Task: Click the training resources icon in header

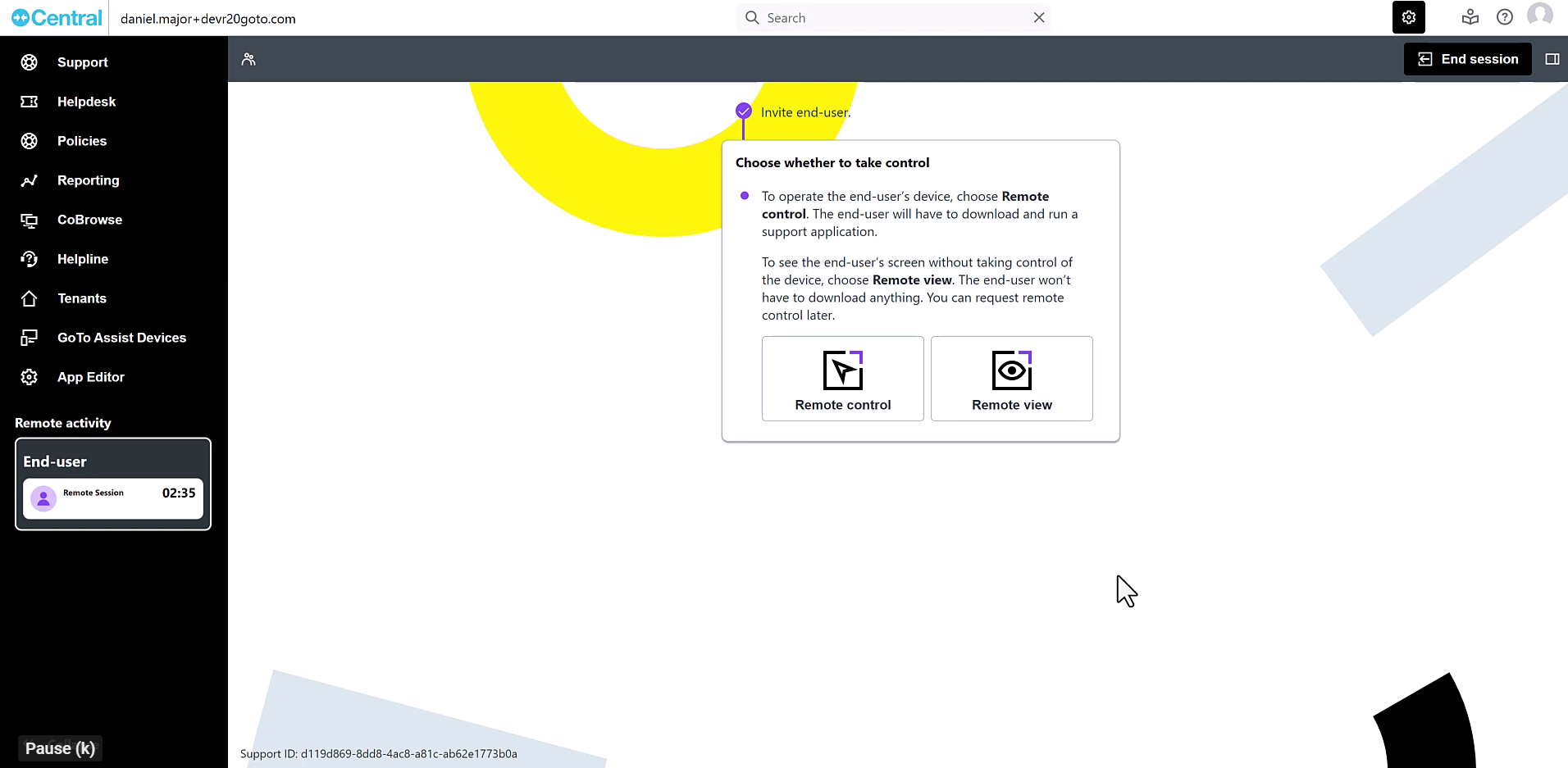Action: 1470,17
